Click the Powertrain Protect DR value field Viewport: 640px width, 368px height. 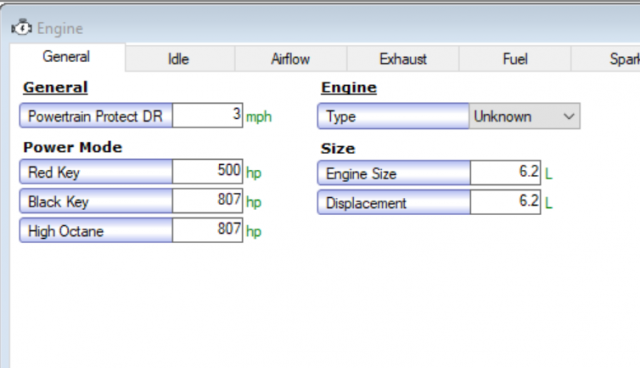(x=207, y=115)
